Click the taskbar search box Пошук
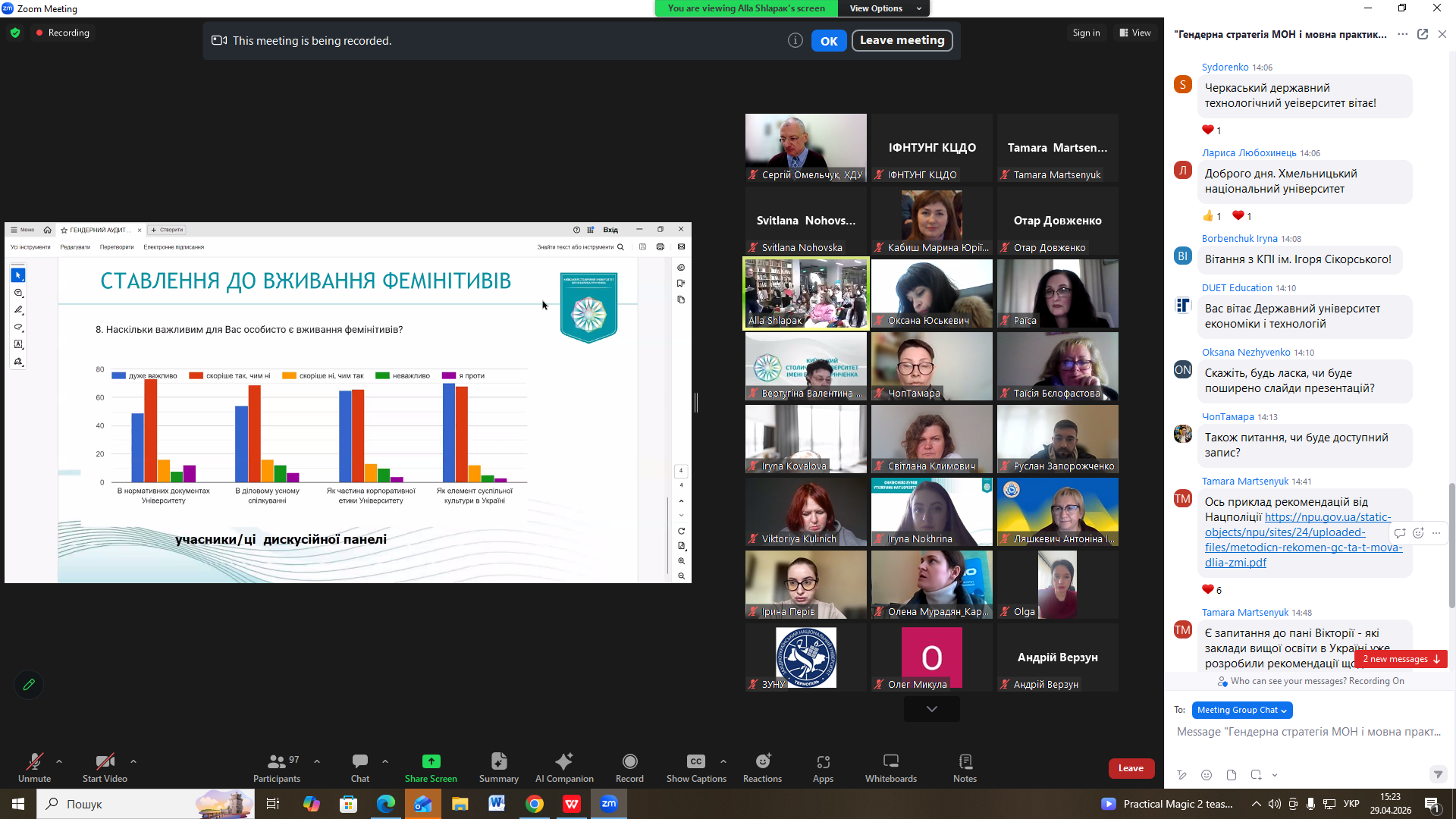This screenshot has height=819, width=1456. point(146,804)
